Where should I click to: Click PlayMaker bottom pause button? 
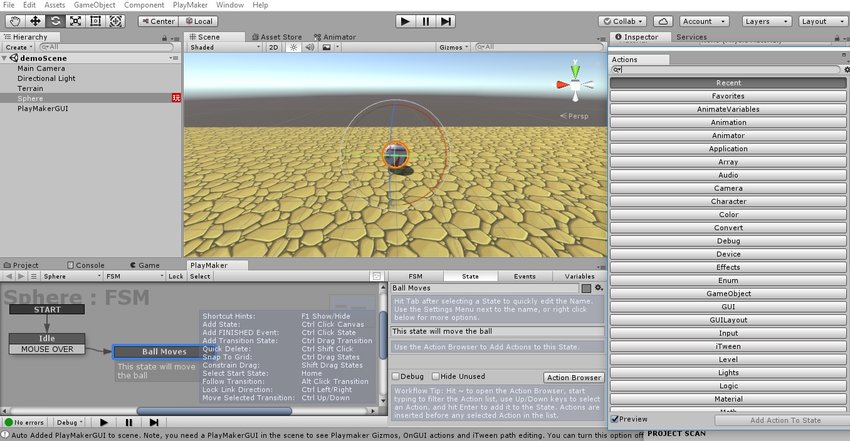pyautogui.click(x=128, y=422)
